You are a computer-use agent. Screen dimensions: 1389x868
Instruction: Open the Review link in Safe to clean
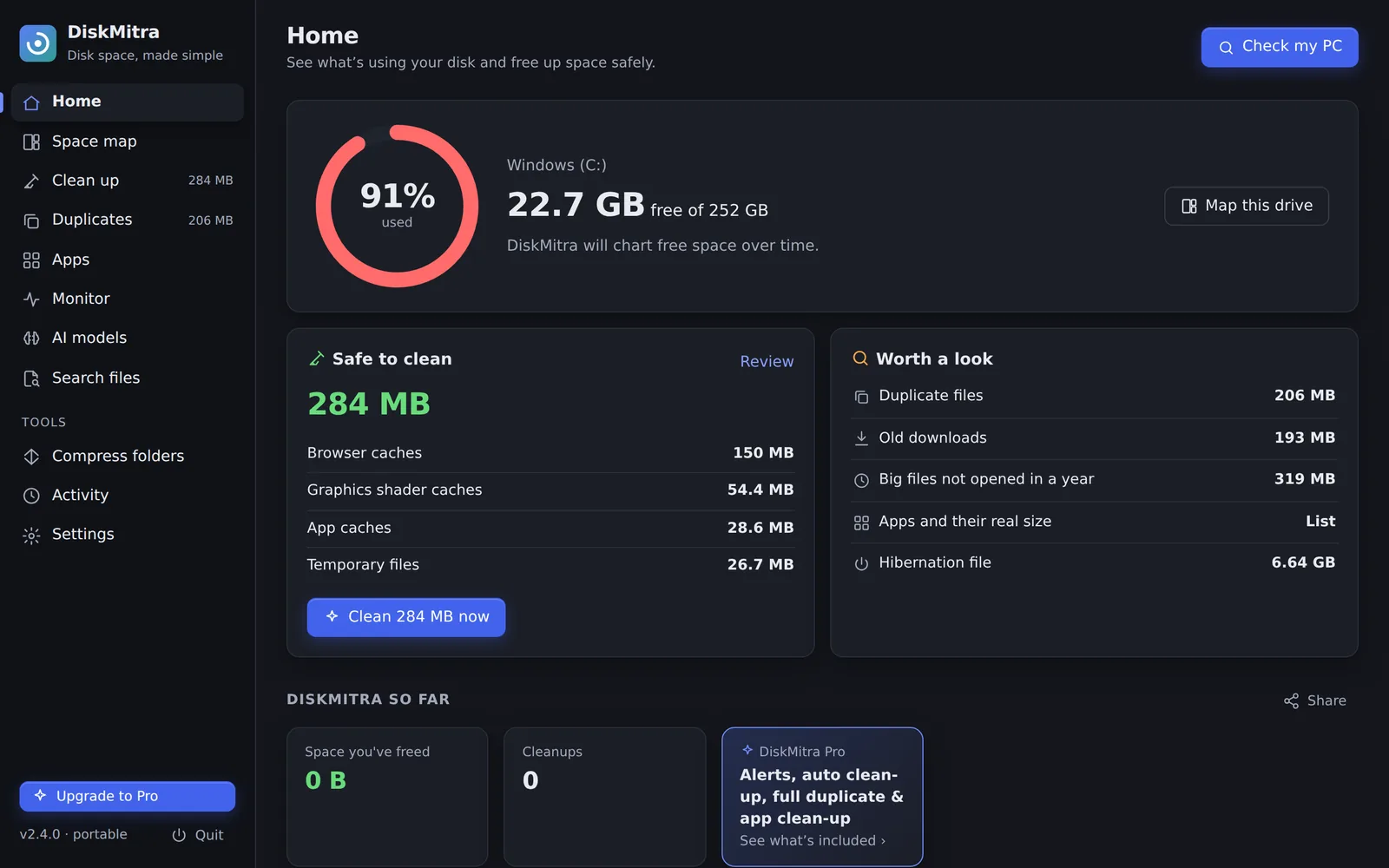(x=767, y=361)
